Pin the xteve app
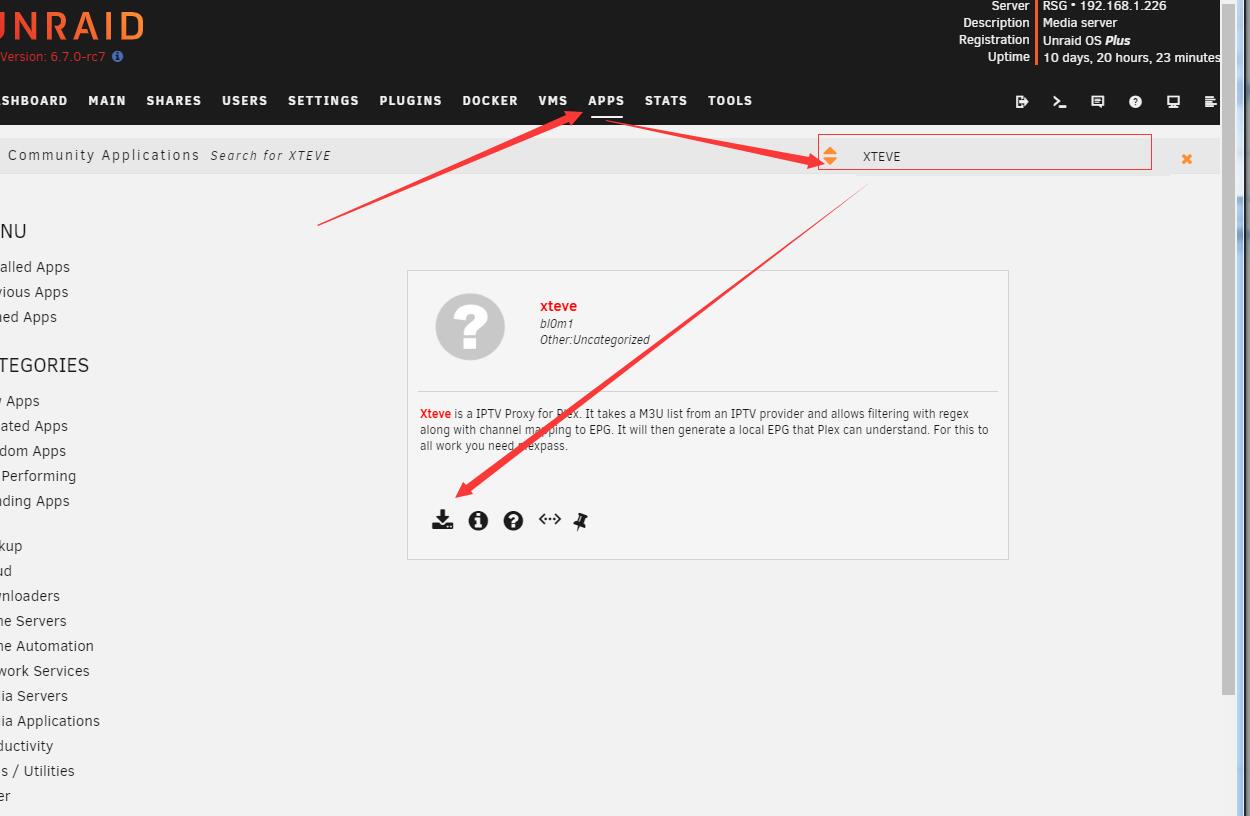The height and width of the screenshot is (816, 1250). click(581, 520)
